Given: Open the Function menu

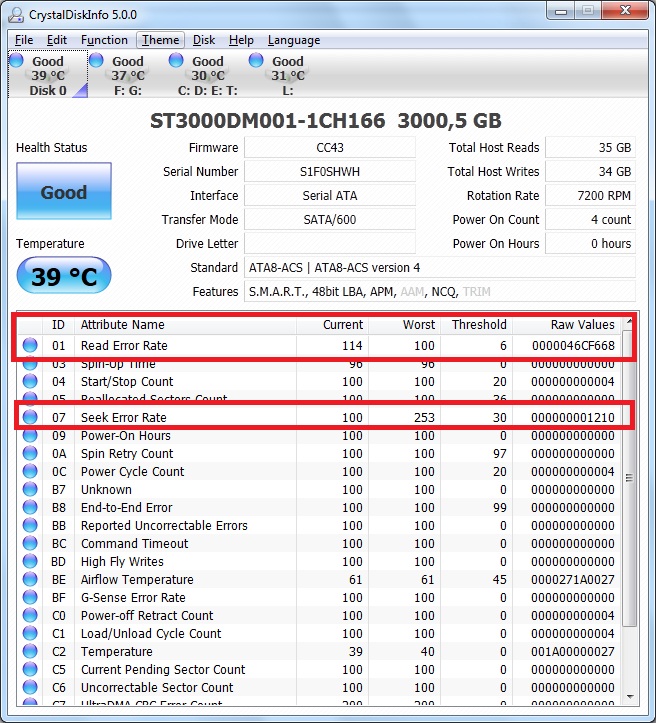Looking at the screenshot, I should 104,40.
